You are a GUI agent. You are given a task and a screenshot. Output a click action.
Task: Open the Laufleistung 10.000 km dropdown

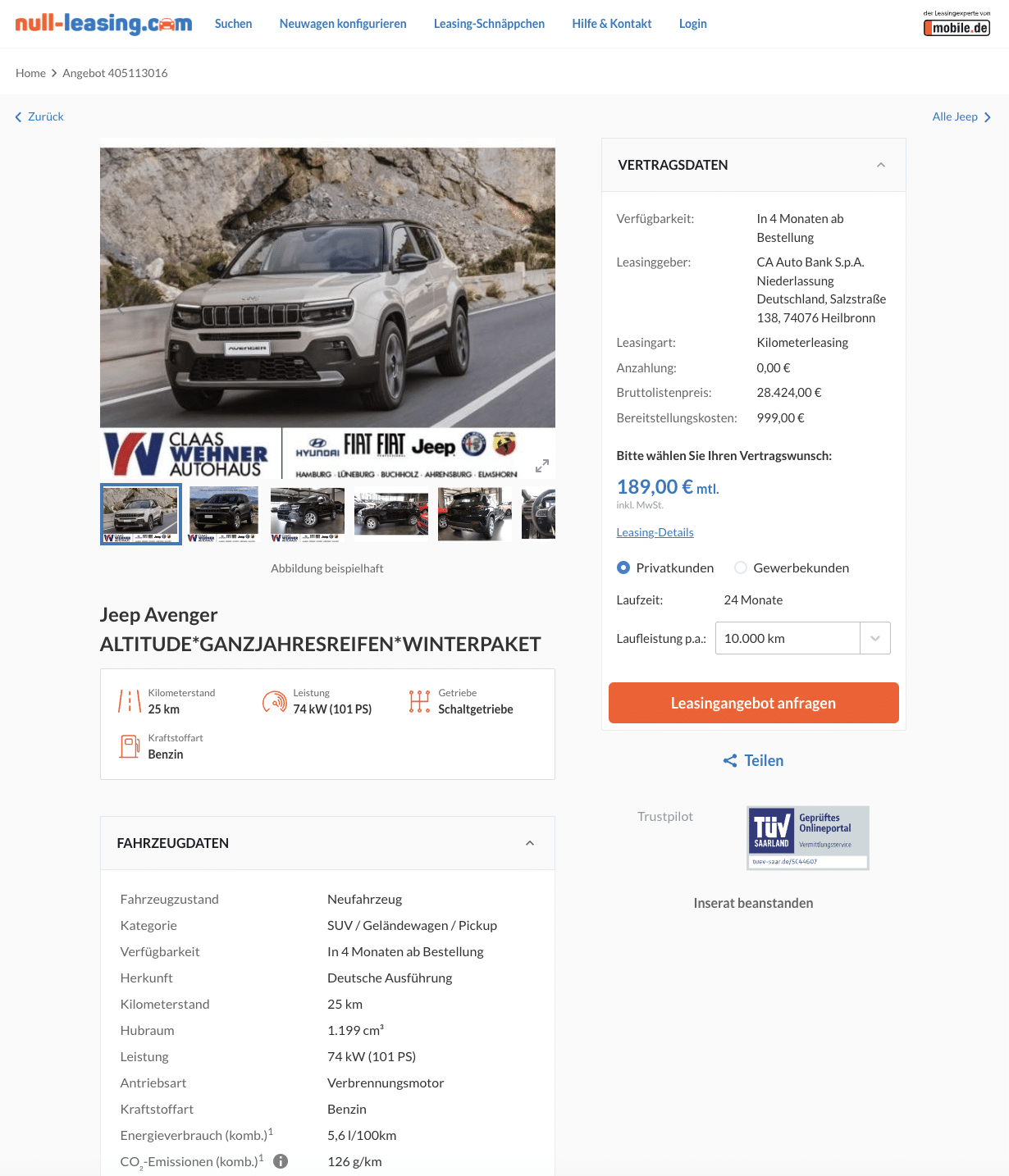[803, 638]
